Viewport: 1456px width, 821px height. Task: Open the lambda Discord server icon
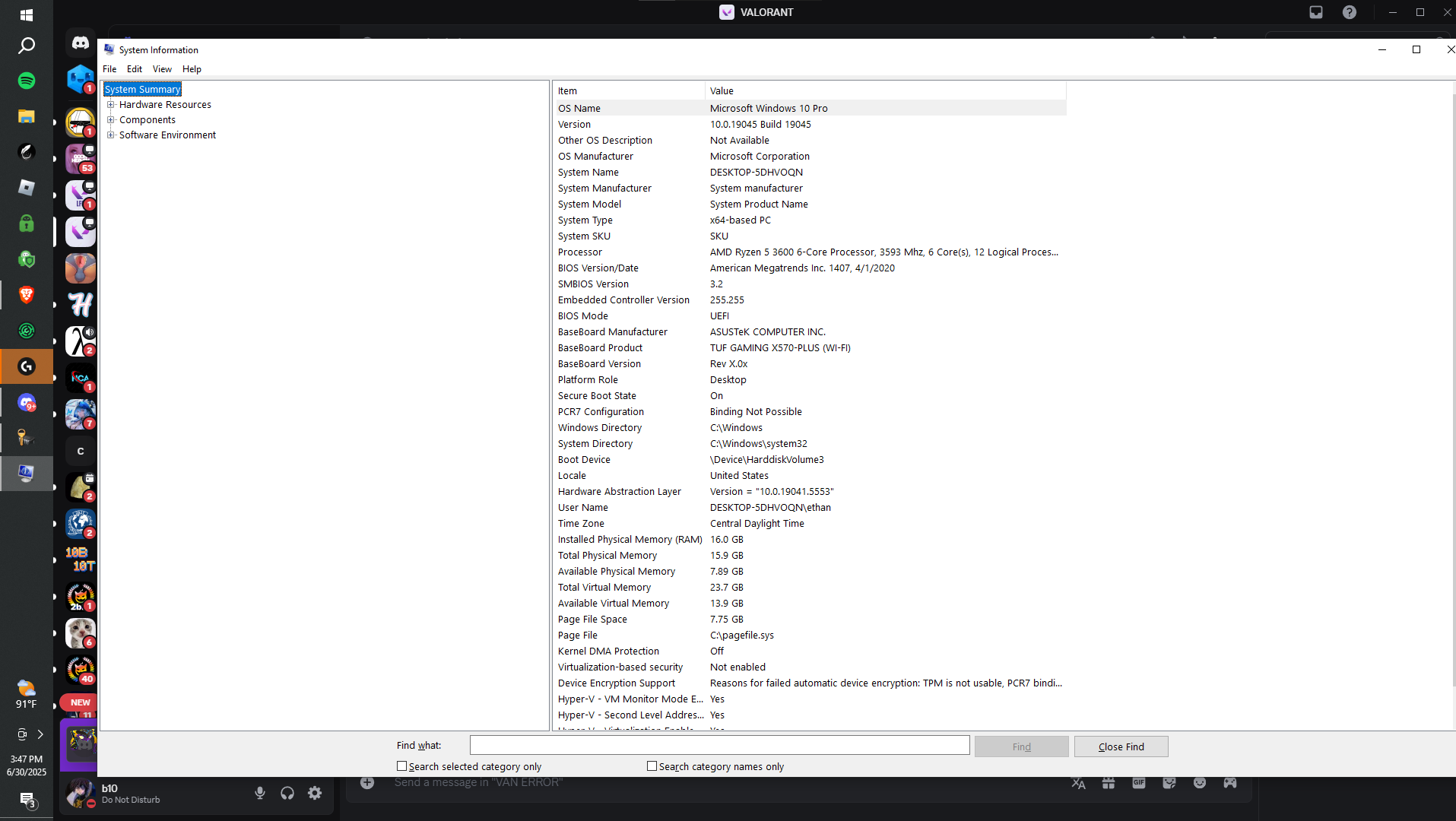pyautogui.click(x=81, y=341)
